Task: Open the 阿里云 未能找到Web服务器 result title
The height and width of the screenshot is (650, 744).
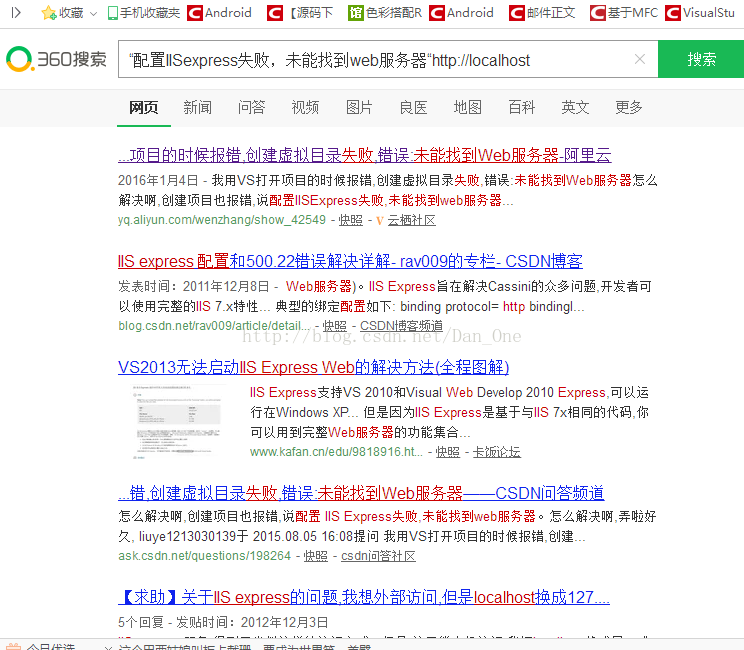Action: click(364, 155)
